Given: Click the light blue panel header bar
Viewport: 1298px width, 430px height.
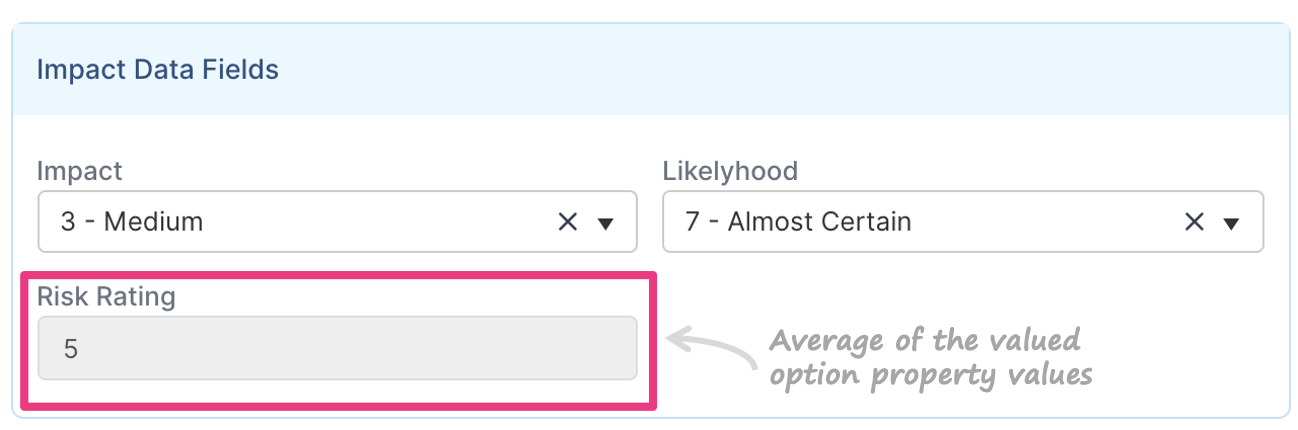Looking at the screenshot, I should (650, 70).
